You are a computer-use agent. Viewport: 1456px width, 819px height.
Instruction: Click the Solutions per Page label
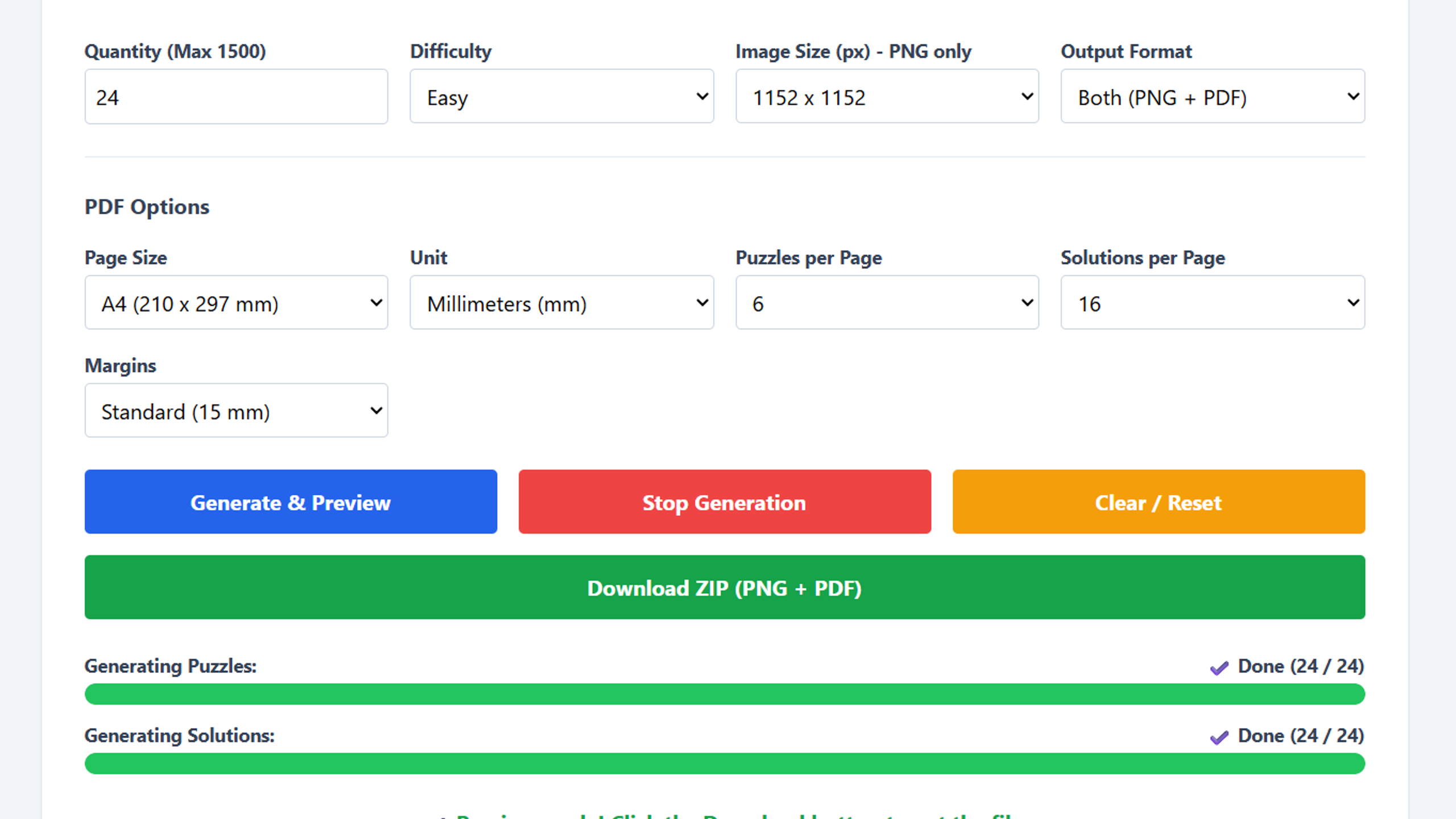[x=1143, y=258]
